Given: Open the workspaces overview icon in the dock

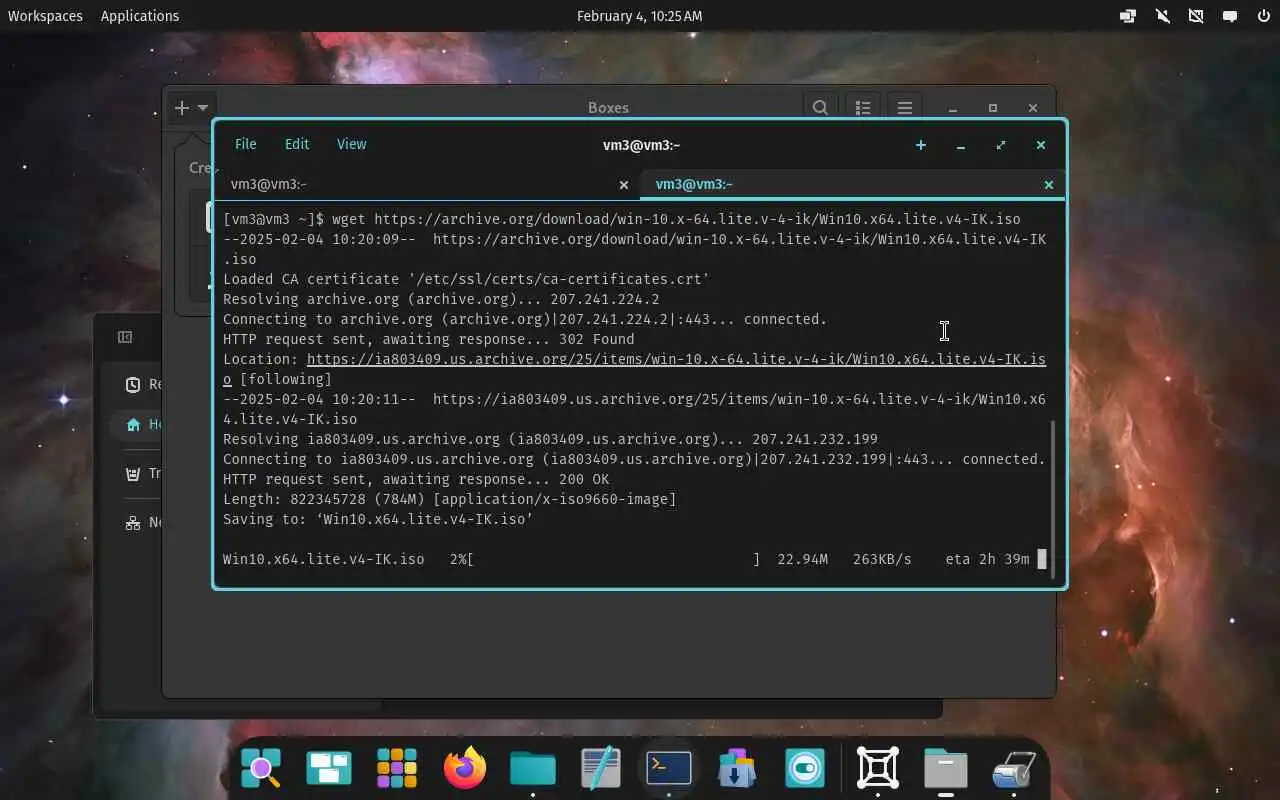Looking at the screenshot, I should [x=329, y=768].
